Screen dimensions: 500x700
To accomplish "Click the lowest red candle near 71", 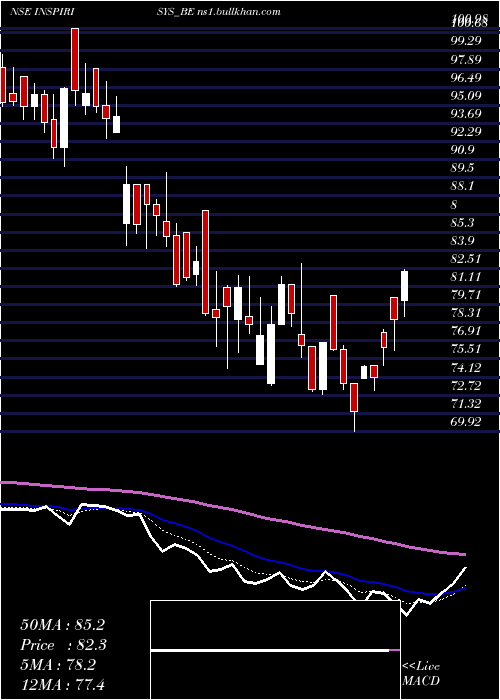I will [x=354, y=397].
